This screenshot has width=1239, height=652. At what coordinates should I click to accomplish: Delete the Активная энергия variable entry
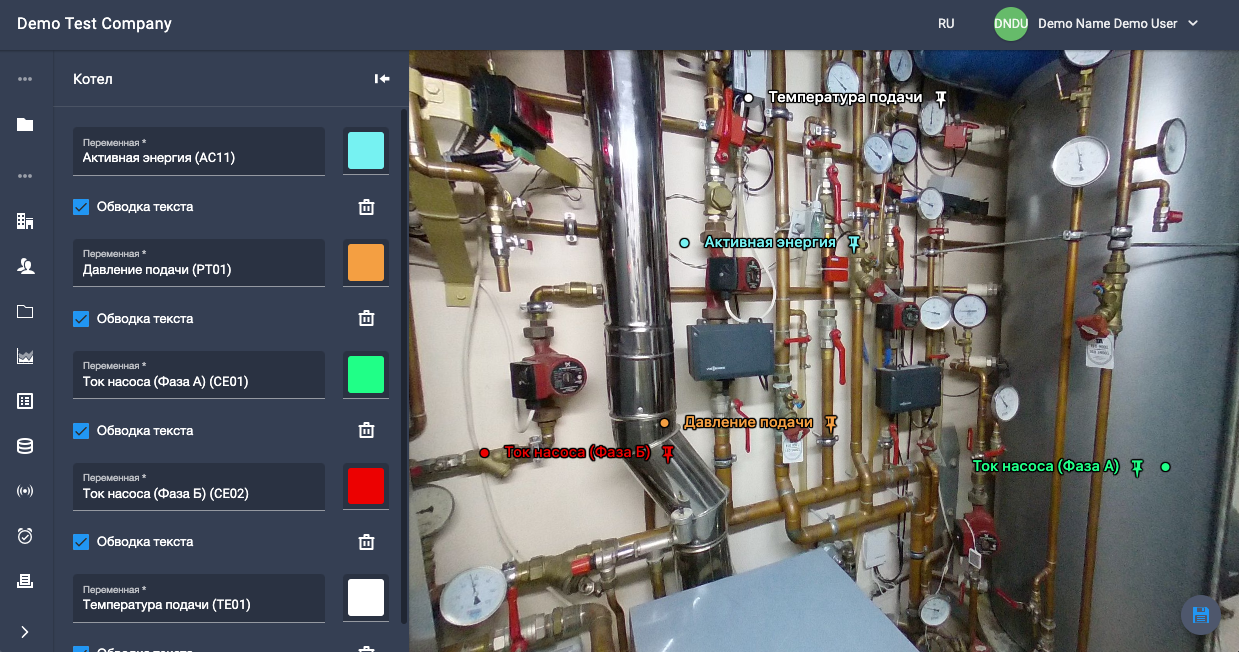[x=367, y=207]
